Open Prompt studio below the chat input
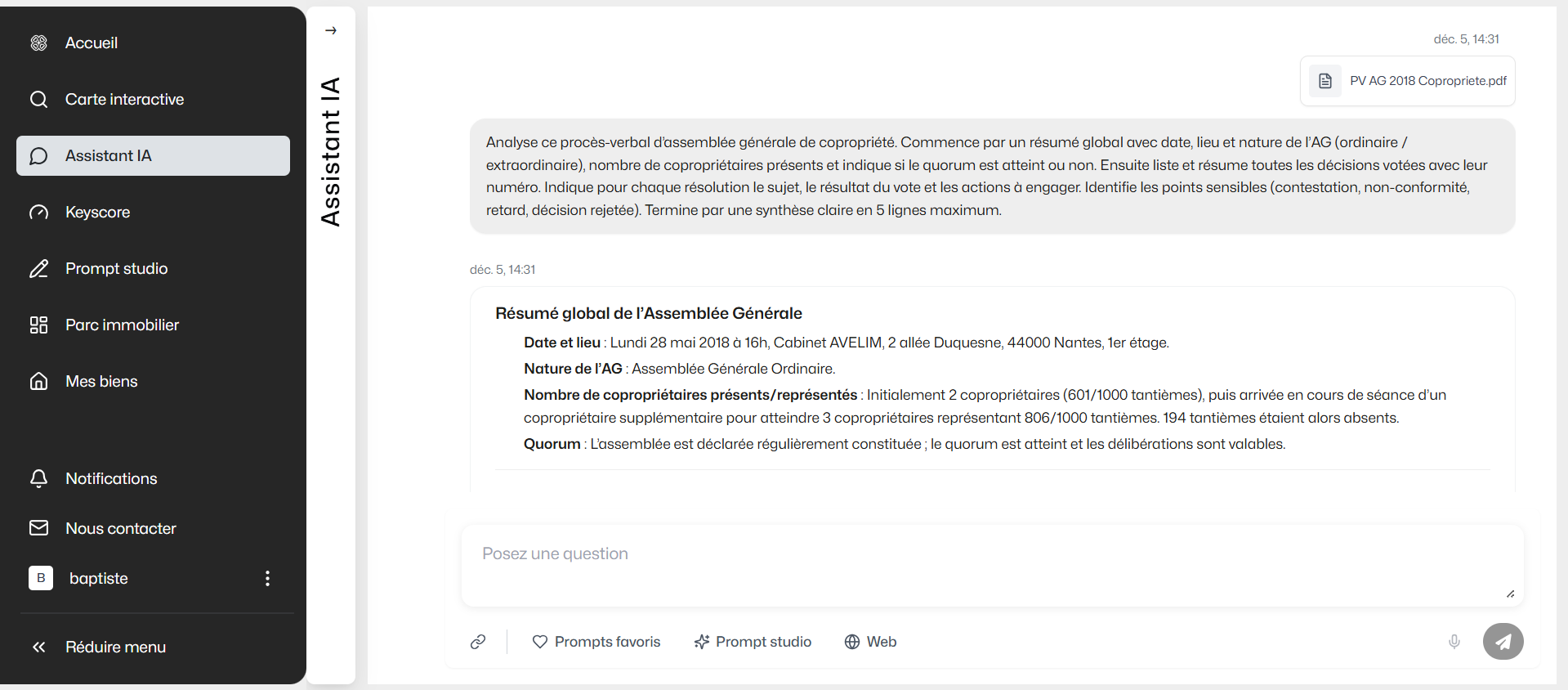 pyautogui.click(x=753, y=642)
